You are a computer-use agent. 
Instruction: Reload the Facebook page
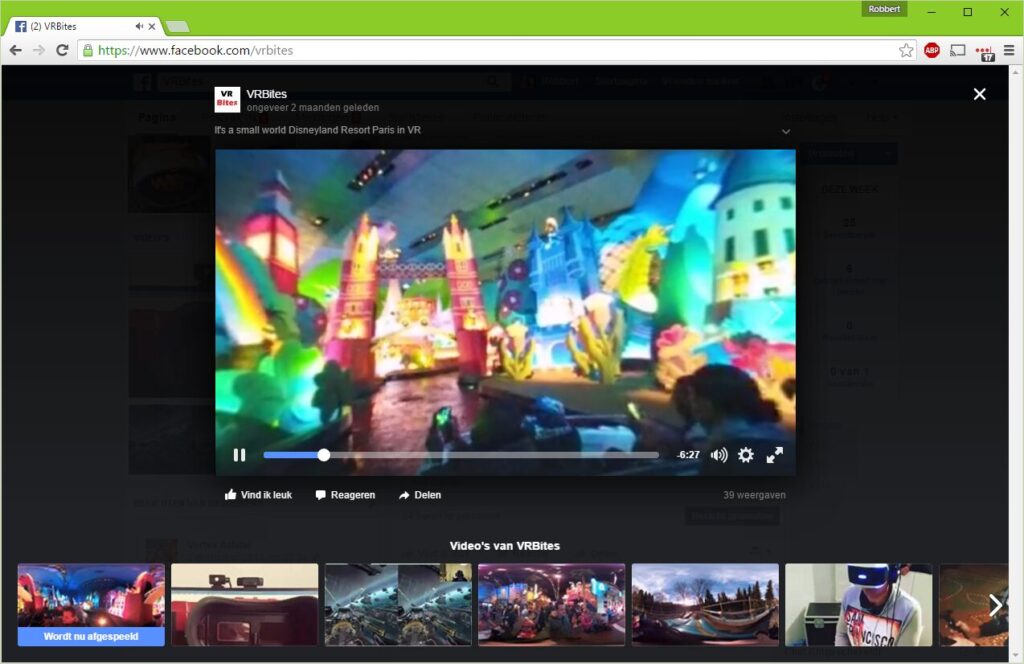pos(62,50)
